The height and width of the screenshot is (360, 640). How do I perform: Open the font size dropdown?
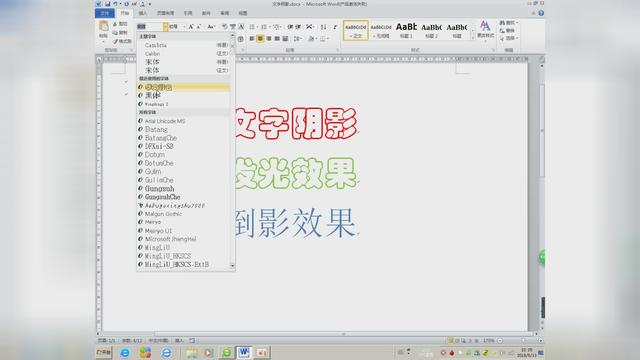(184, 27)
